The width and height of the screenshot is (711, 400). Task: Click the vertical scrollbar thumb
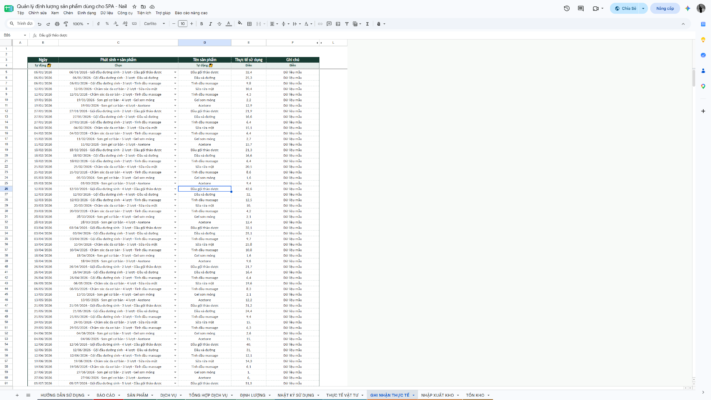tap(693, 77)
